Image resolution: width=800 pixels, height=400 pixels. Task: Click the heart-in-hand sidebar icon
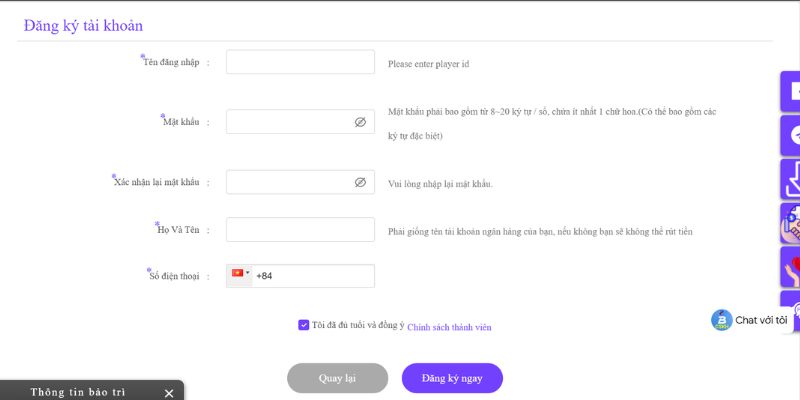(x=791, y=268)
